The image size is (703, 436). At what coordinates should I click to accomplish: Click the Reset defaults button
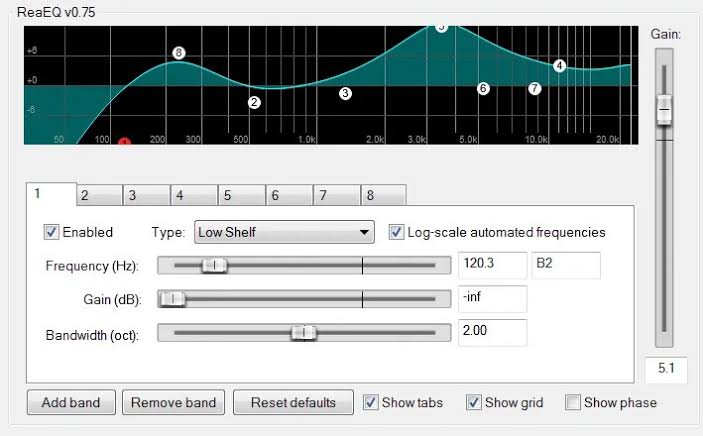click(293, 402)
